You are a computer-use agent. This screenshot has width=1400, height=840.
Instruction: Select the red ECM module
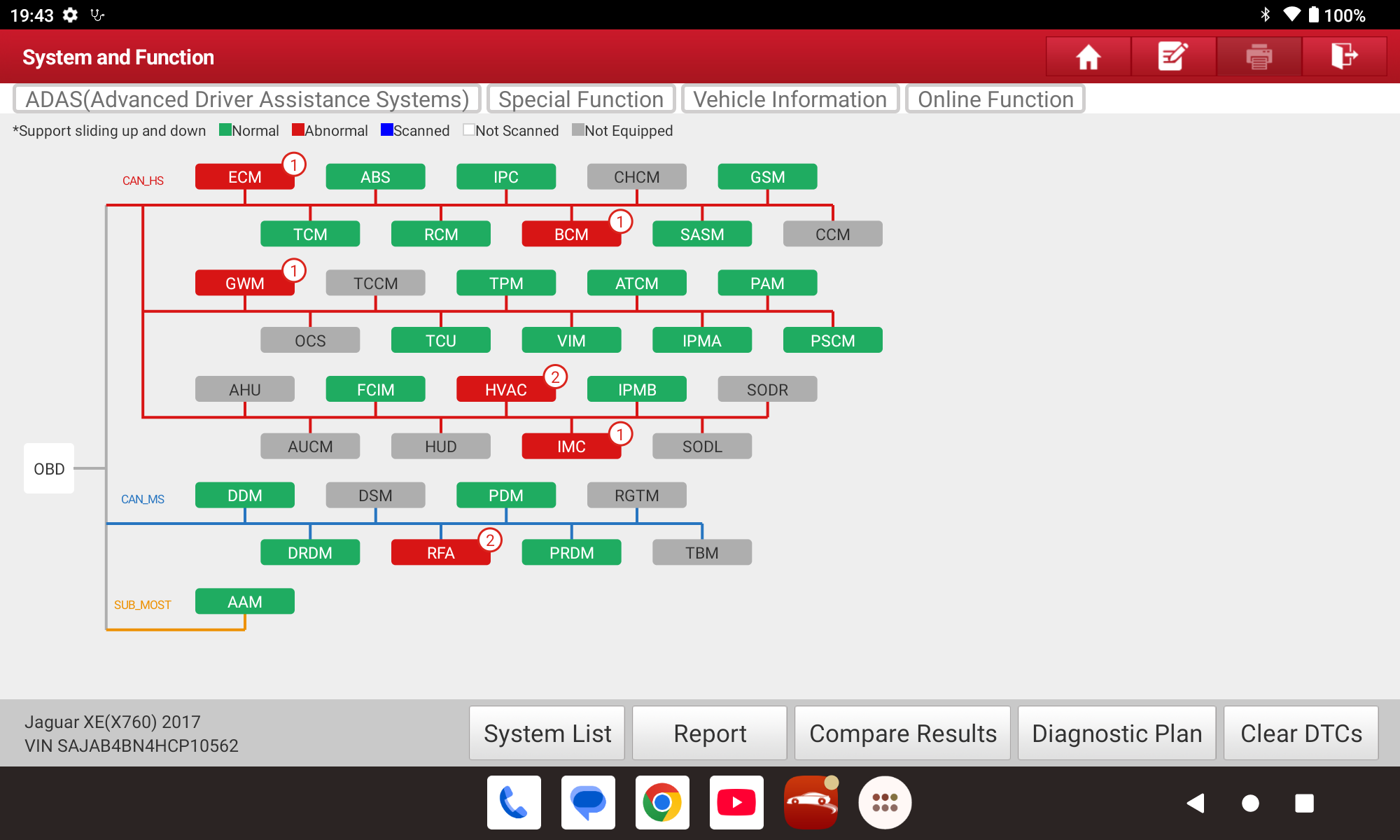click(x=244, y=177)
